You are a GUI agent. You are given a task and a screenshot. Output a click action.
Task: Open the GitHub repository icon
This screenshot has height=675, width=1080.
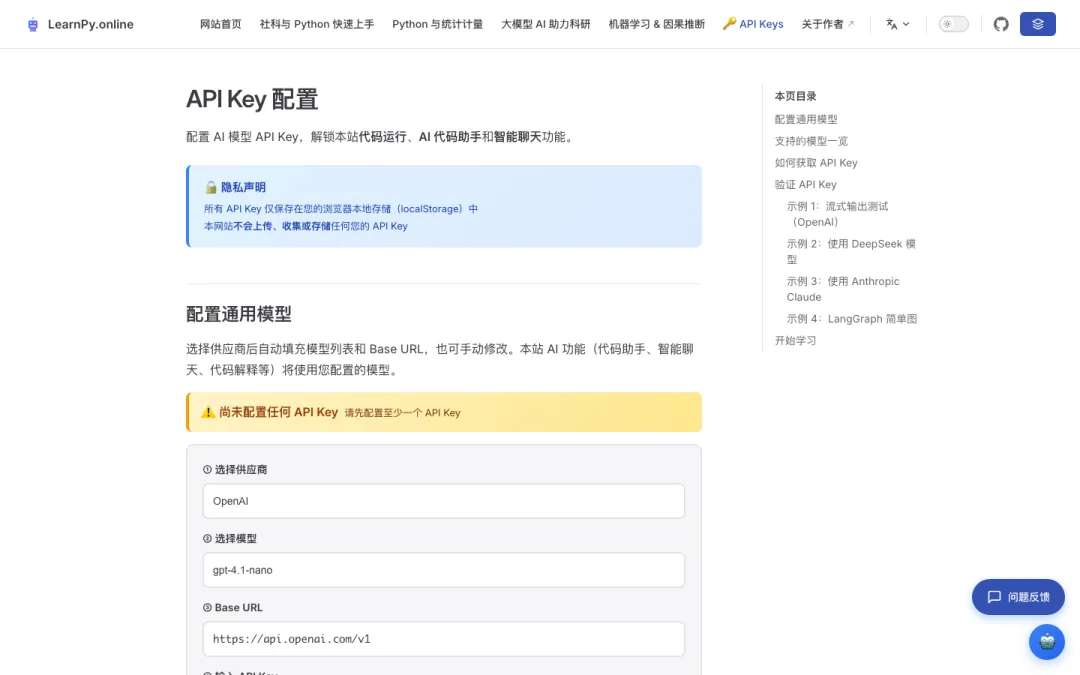[1001, 24]
